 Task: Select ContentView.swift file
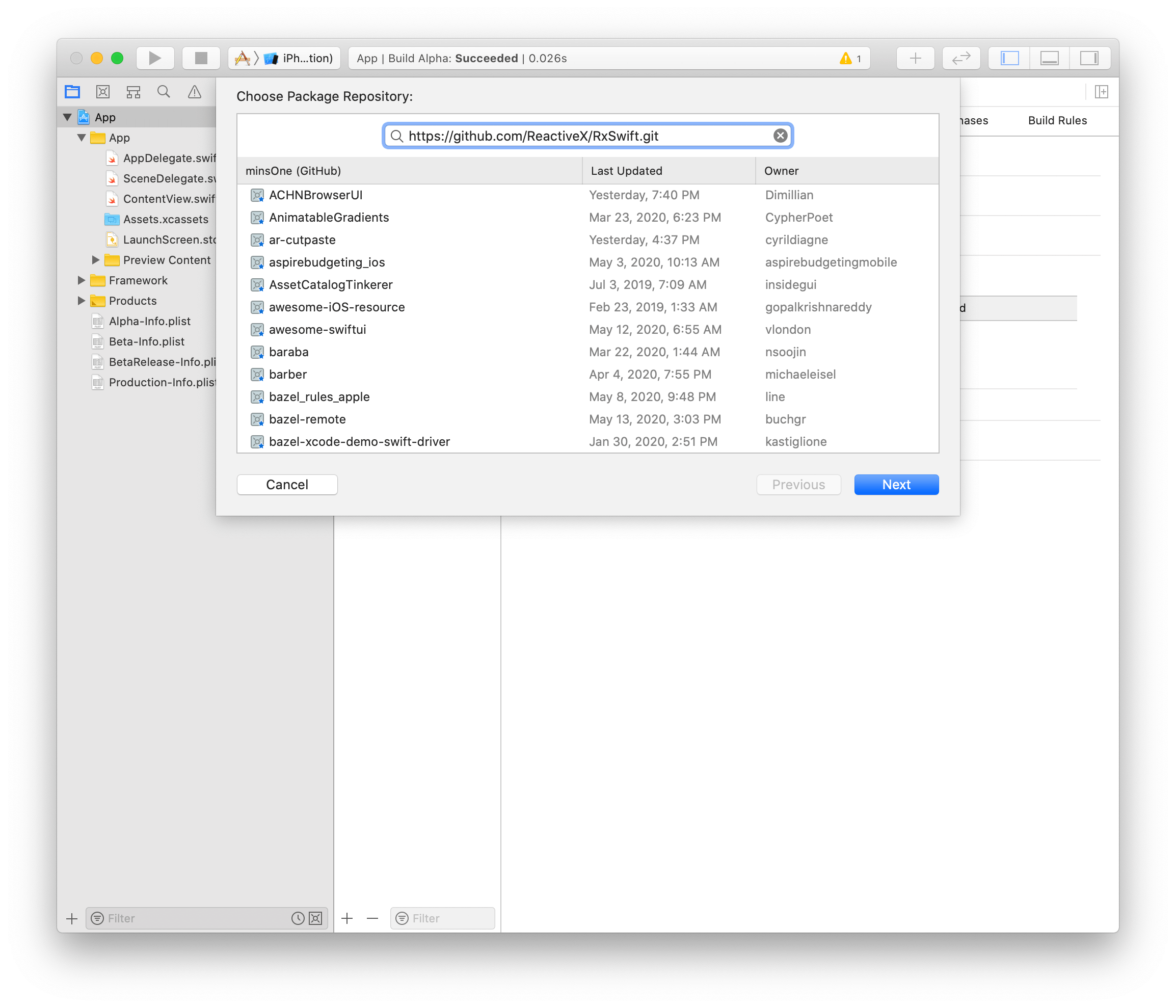point(161,199)
